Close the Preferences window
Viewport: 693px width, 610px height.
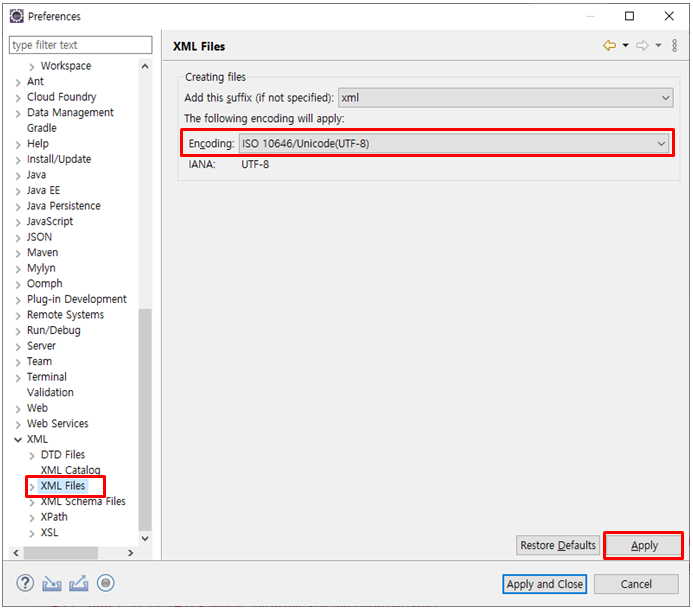(x=669, y=16)
